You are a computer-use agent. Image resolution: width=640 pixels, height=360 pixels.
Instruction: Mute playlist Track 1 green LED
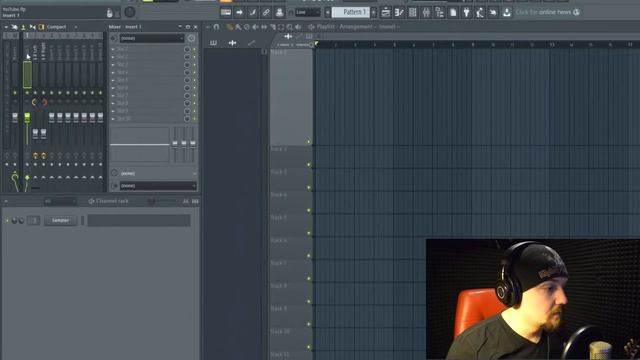[309, 142]
